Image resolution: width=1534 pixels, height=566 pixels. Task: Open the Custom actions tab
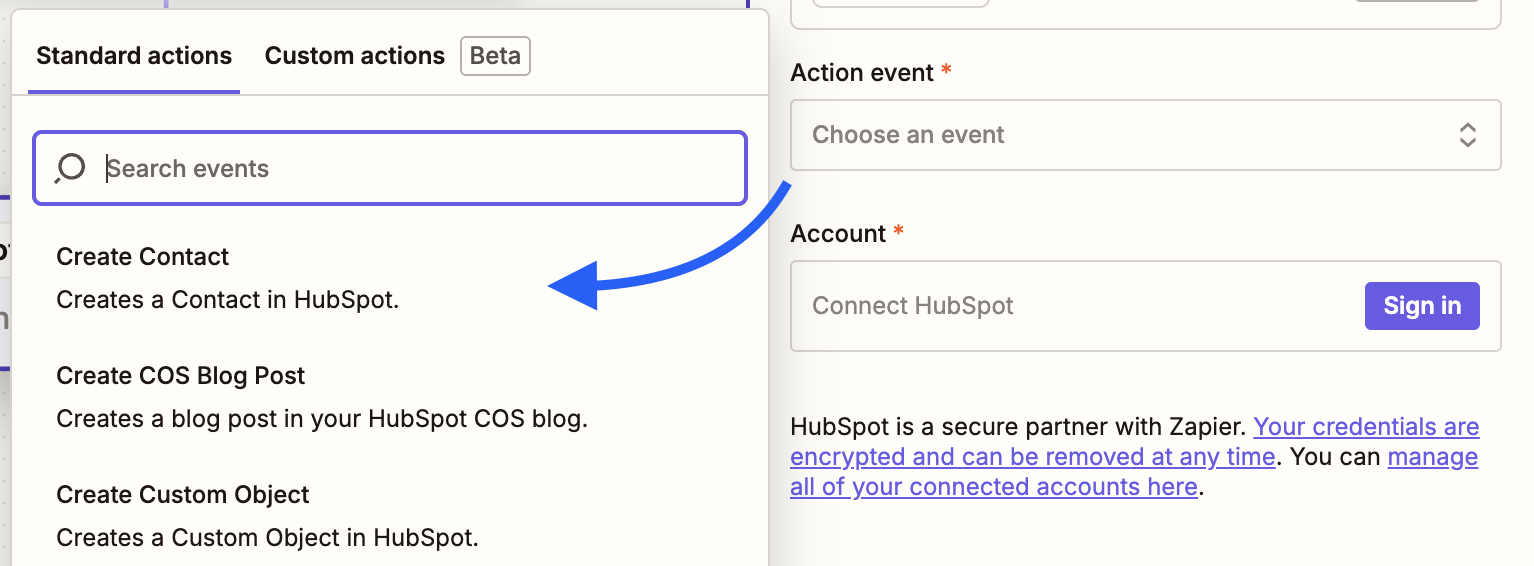(354, 56)
